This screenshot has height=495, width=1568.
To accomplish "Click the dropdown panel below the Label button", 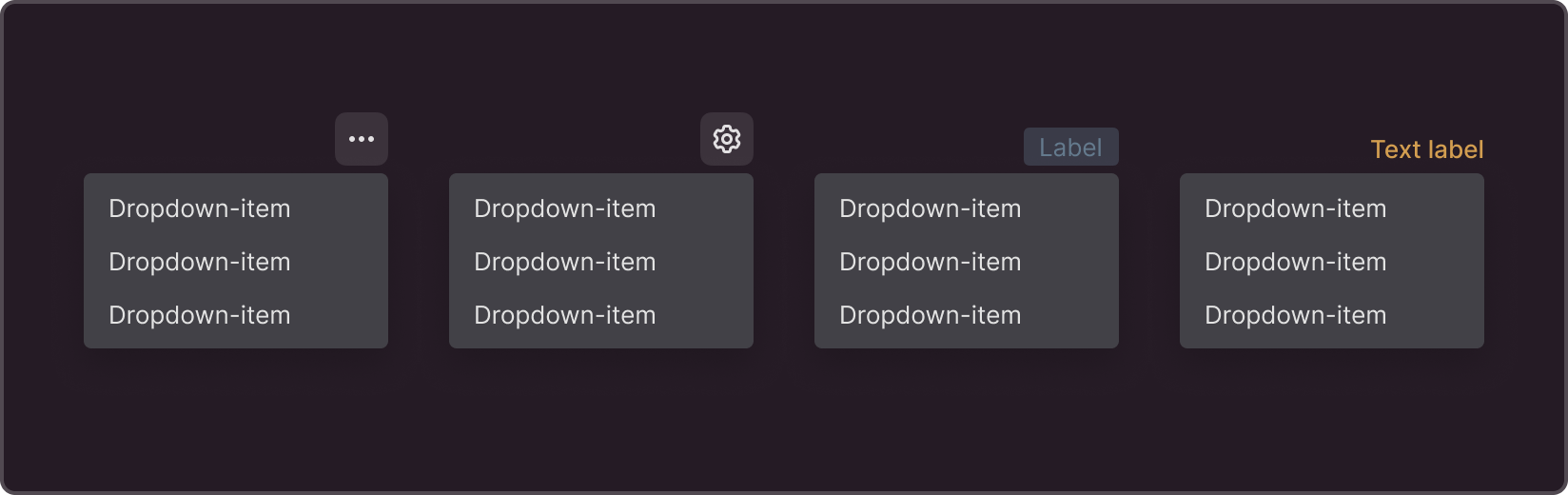I will click(967, 261).
